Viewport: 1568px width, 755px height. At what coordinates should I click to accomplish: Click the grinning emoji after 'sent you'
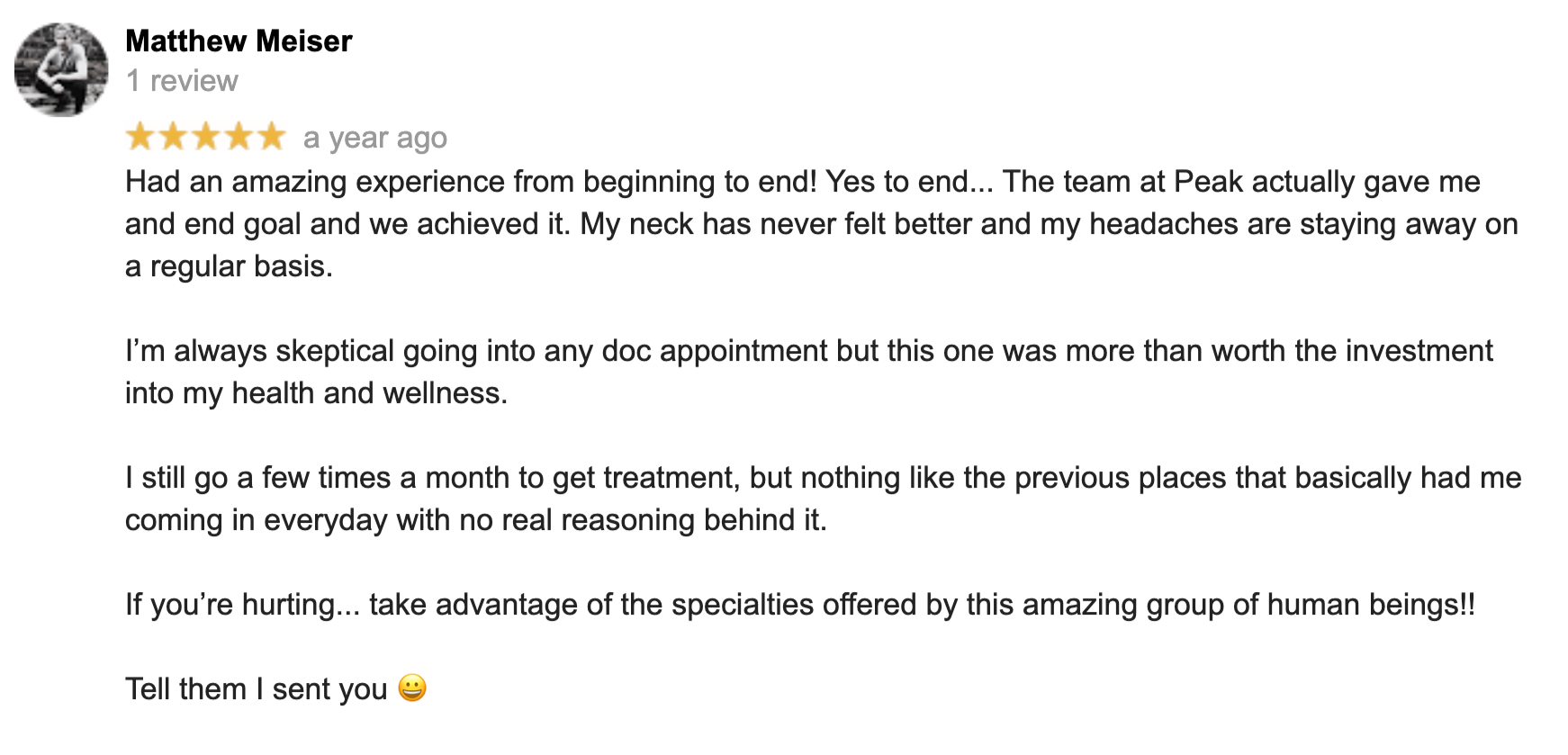click(412, 688)
